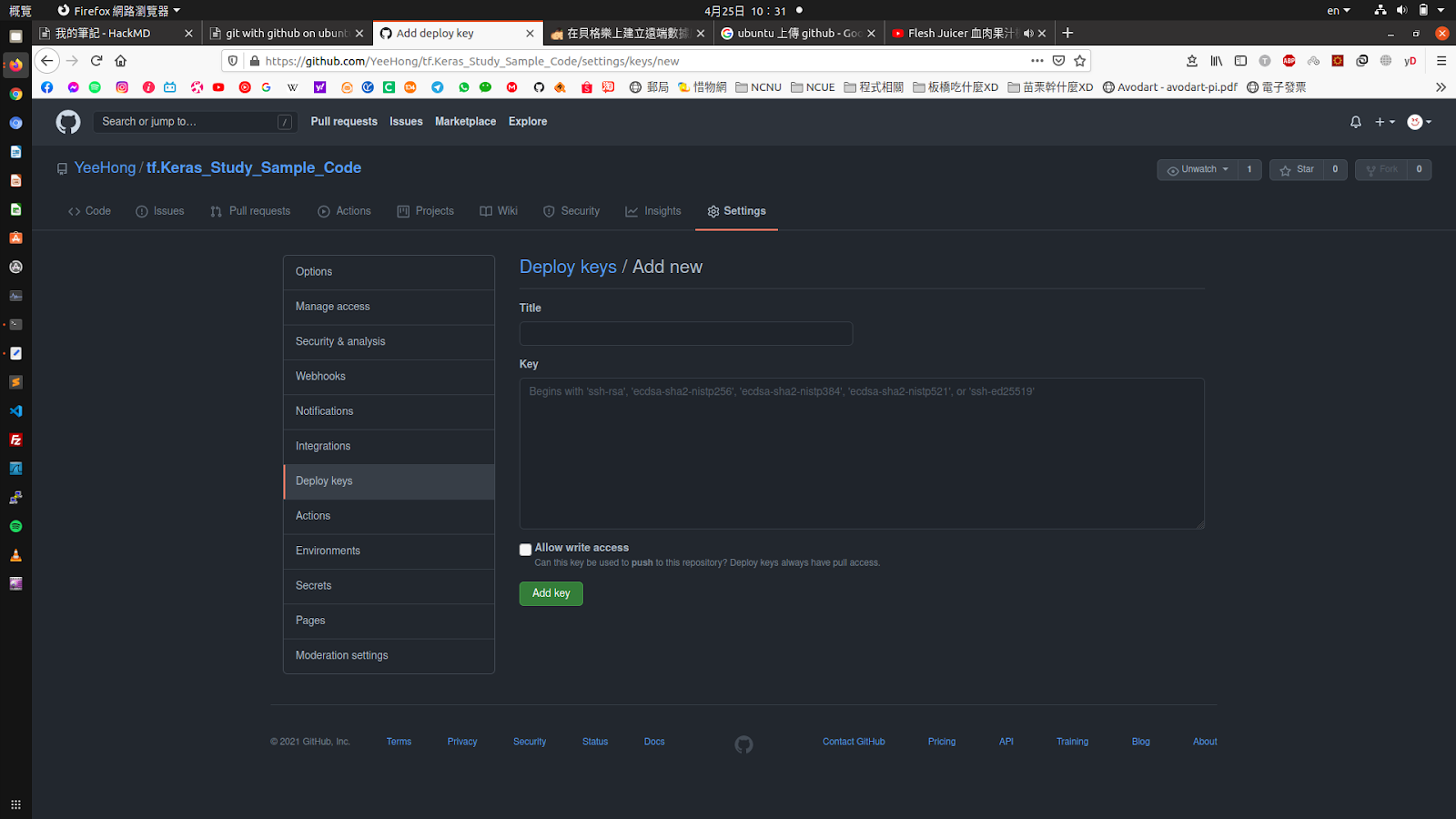Open the Instagram bookmark icon
The width and height of the screenshot is (1456, 819).
[122, 87]
